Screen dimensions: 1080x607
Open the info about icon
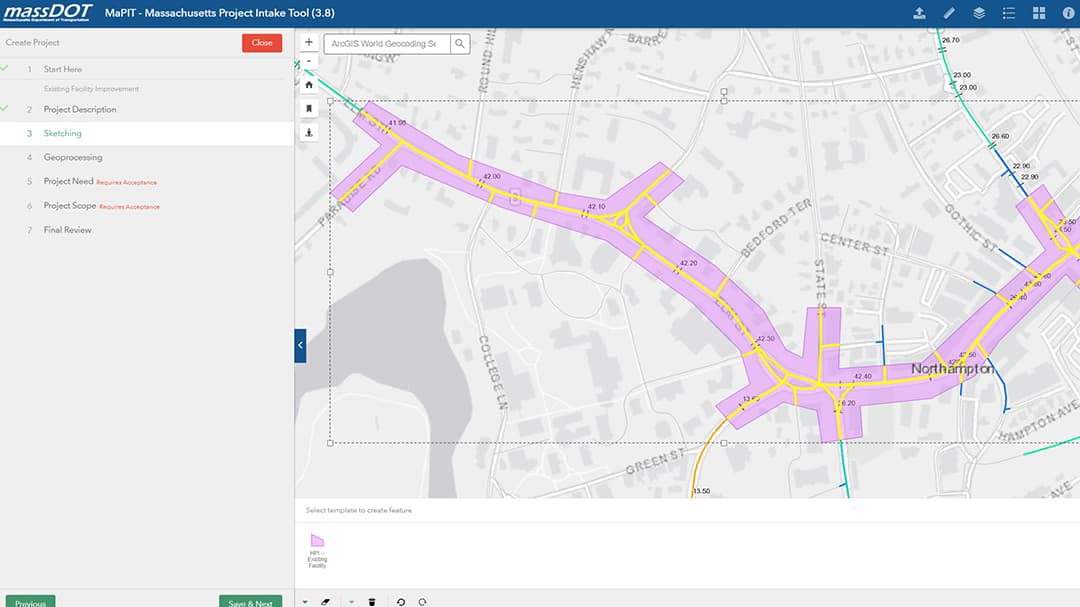click(x=1068, y=13)
